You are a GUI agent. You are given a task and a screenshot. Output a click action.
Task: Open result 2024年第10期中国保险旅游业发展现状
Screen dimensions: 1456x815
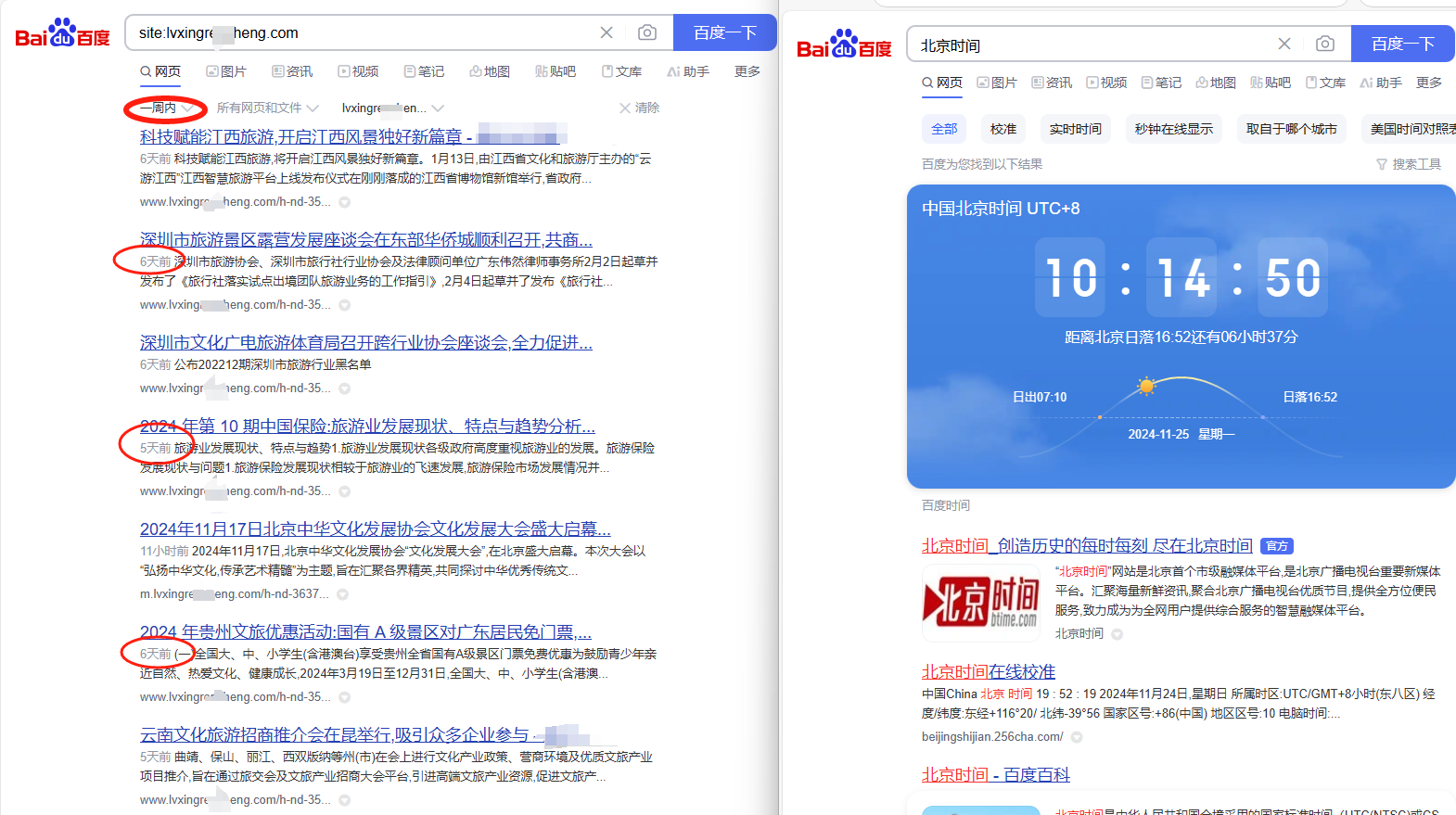(x=367, y=427)
